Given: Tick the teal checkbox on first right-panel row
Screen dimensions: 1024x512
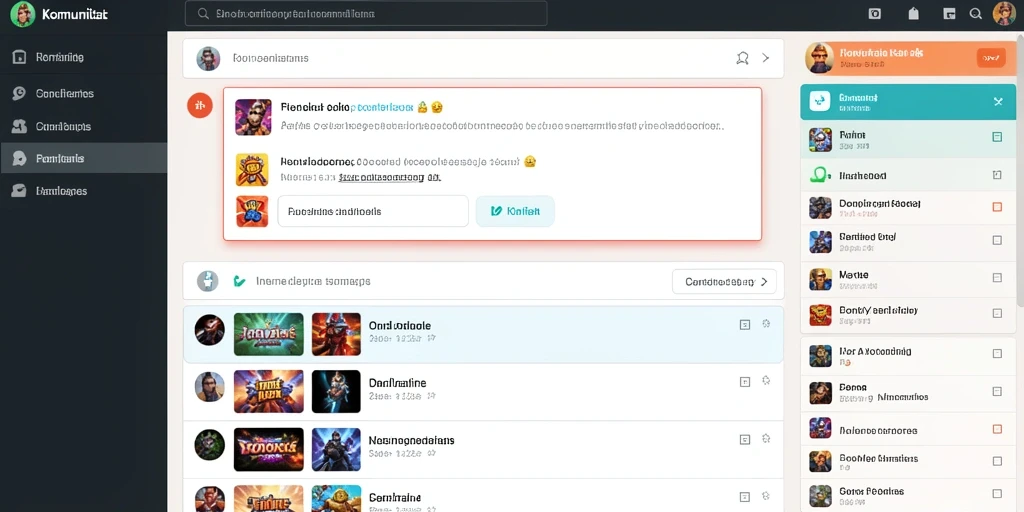Looking at the screenshot, I should [x=997, y=137].
